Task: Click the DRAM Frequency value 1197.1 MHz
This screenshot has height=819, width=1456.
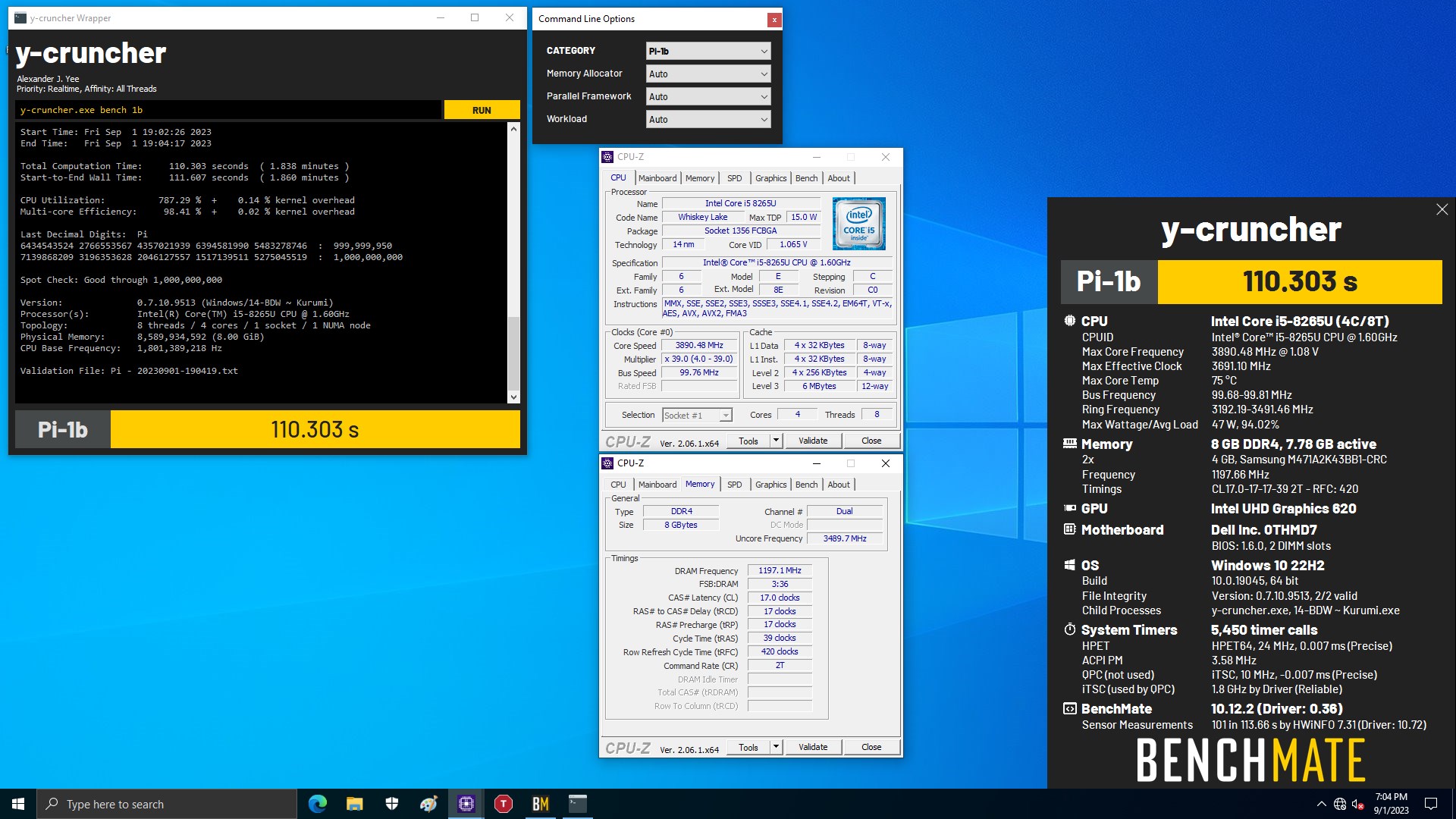Action: point(780,570)
